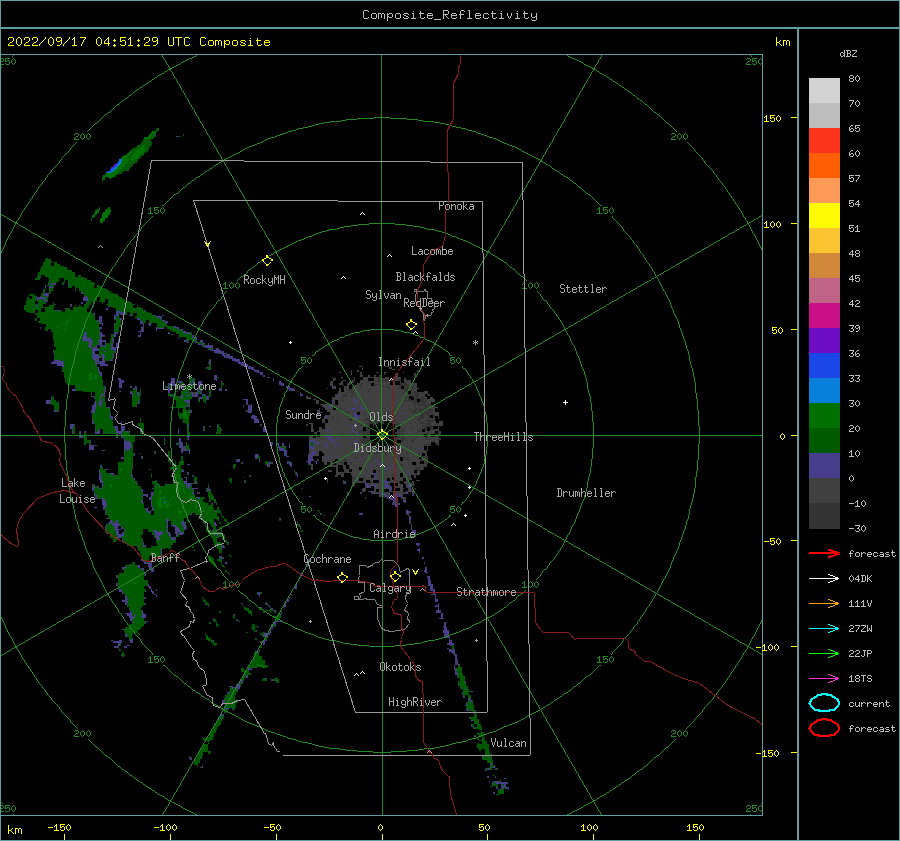
Task: Click the cyan 27ZW arrow icon
Action: click(x=824, y=629)
